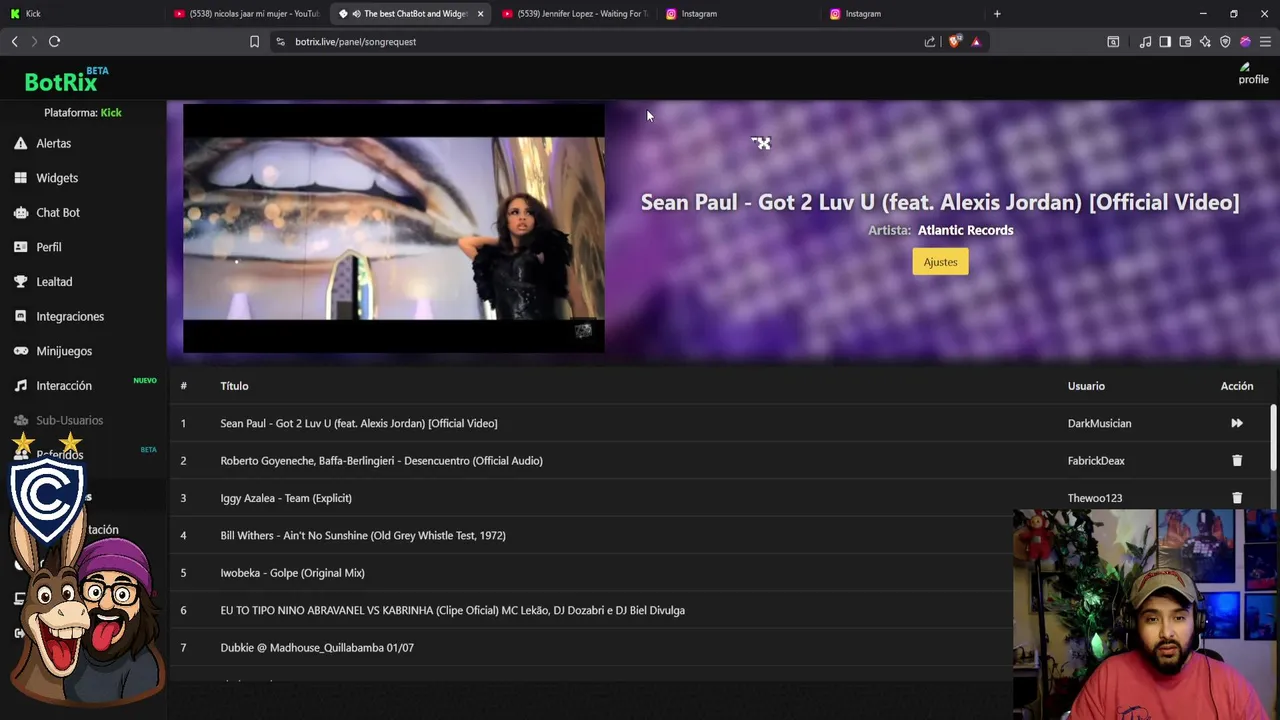Switch to nicolas jaar YouTube tab
Image resolution: width=1280 pixels, height=720 pixels.
point(246,14)
